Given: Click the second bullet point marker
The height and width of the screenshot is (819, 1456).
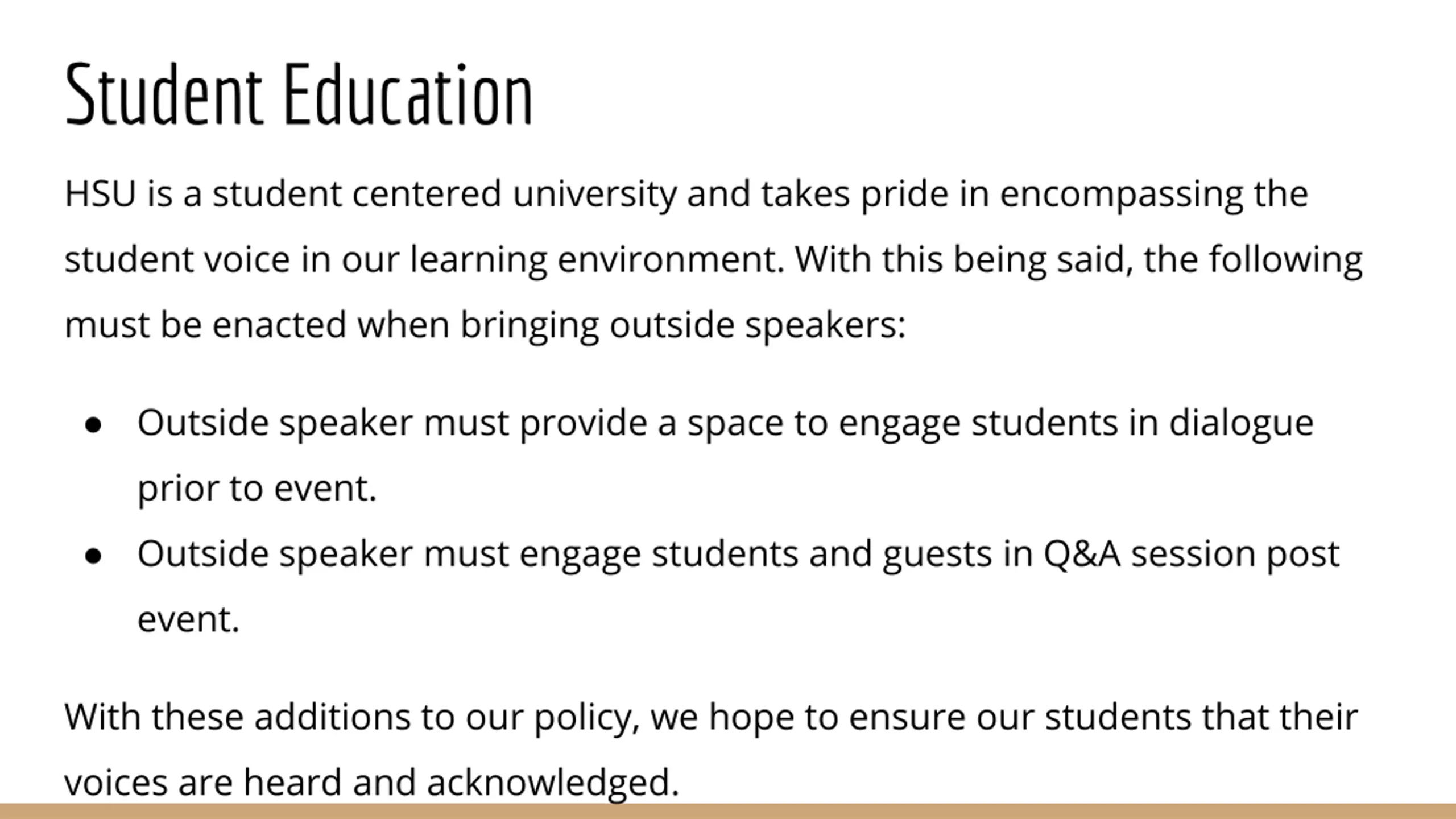Looking at the screenshot, I should (x=93, y=556).
